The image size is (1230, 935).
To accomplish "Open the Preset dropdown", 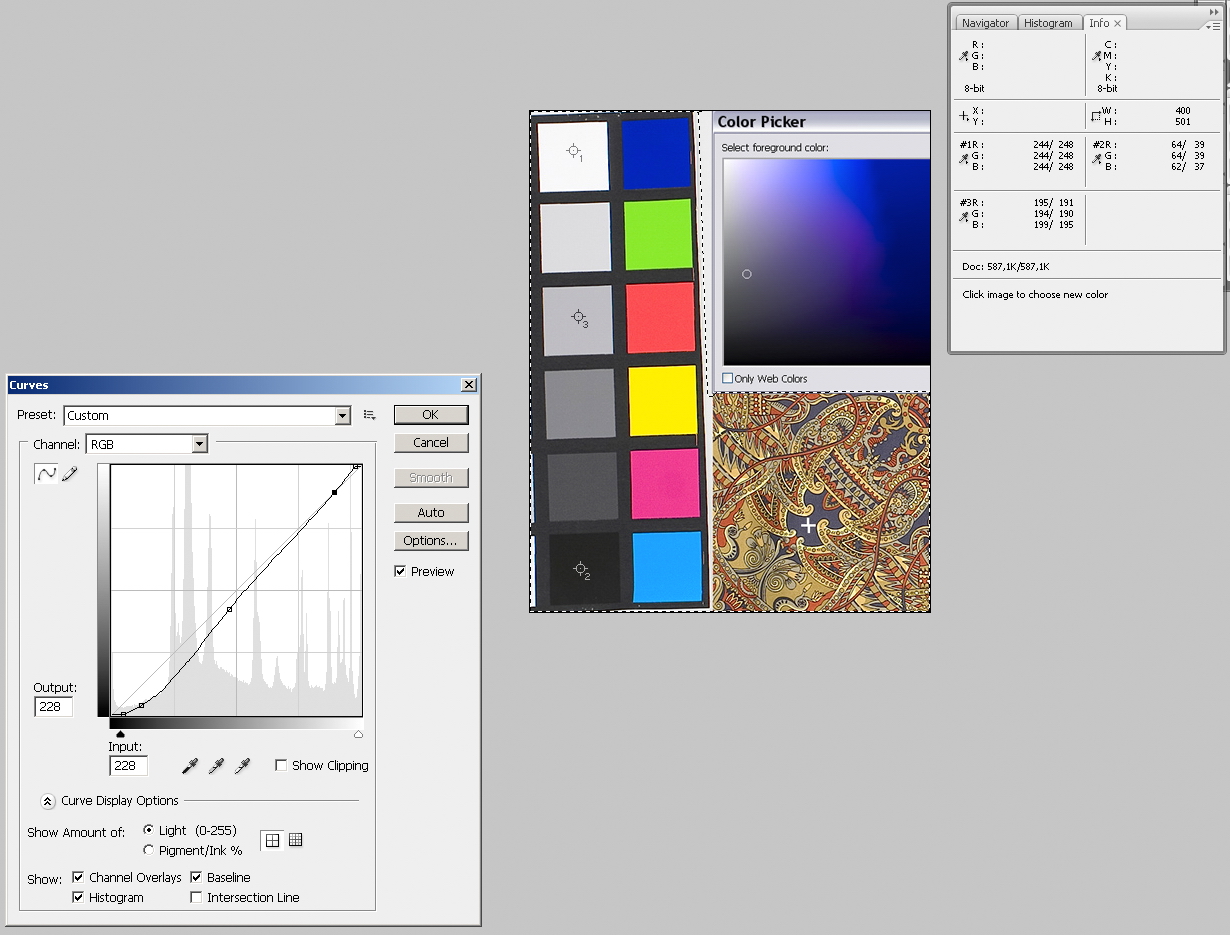I will [x=343, y=416].
